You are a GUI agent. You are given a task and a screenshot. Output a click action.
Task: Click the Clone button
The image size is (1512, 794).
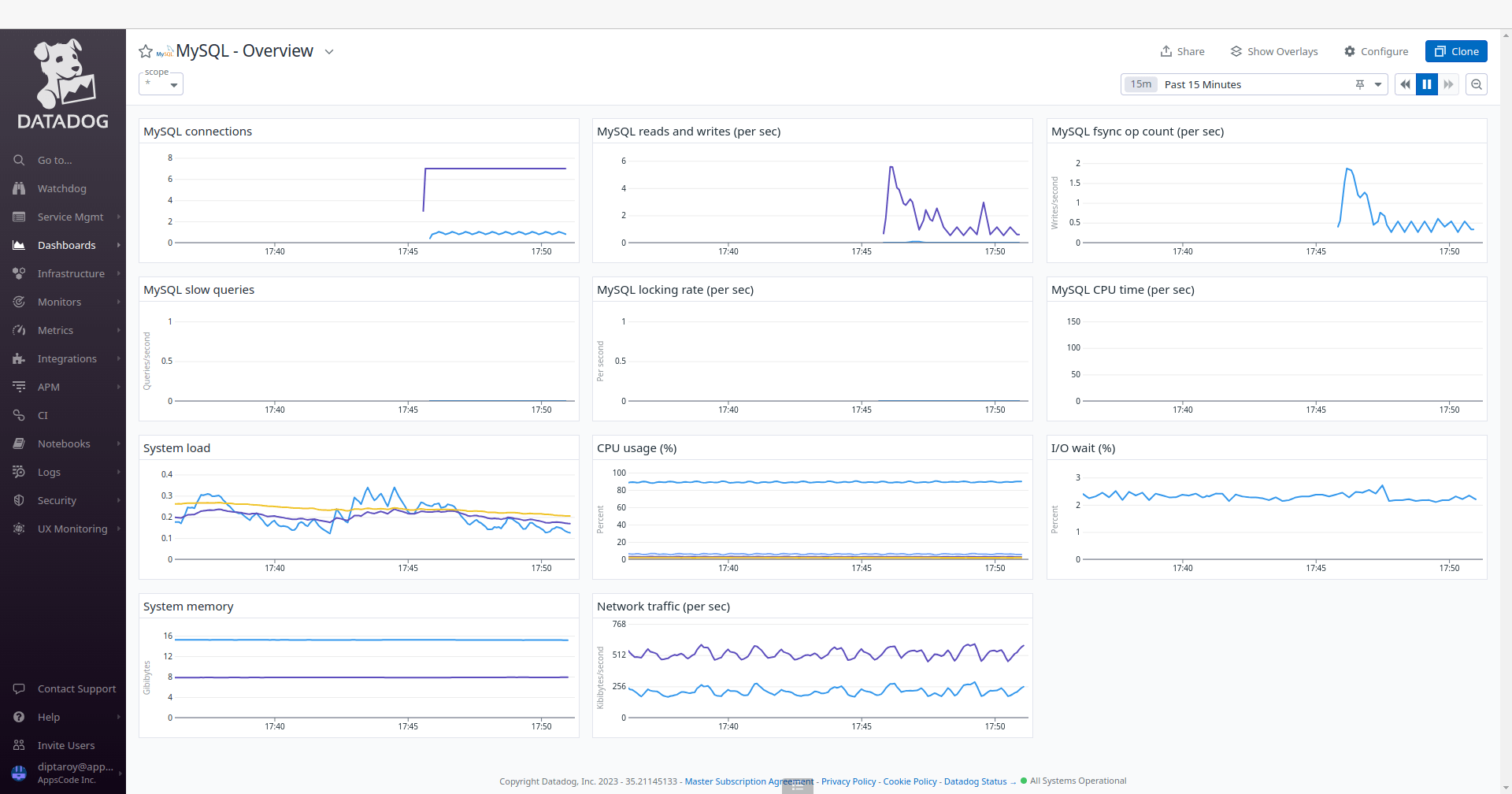point(1456,50)
